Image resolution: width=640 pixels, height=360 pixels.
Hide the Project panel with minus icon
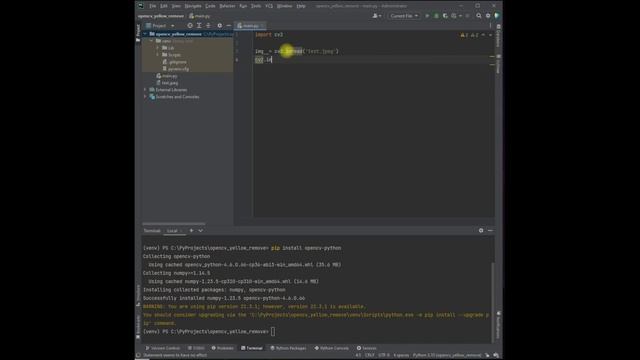click(229, 26)
